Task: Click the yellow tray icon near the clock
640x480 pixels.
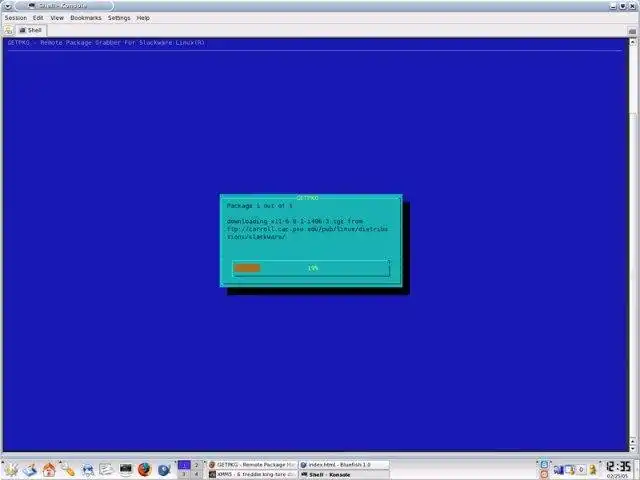Action: (593, 470)
